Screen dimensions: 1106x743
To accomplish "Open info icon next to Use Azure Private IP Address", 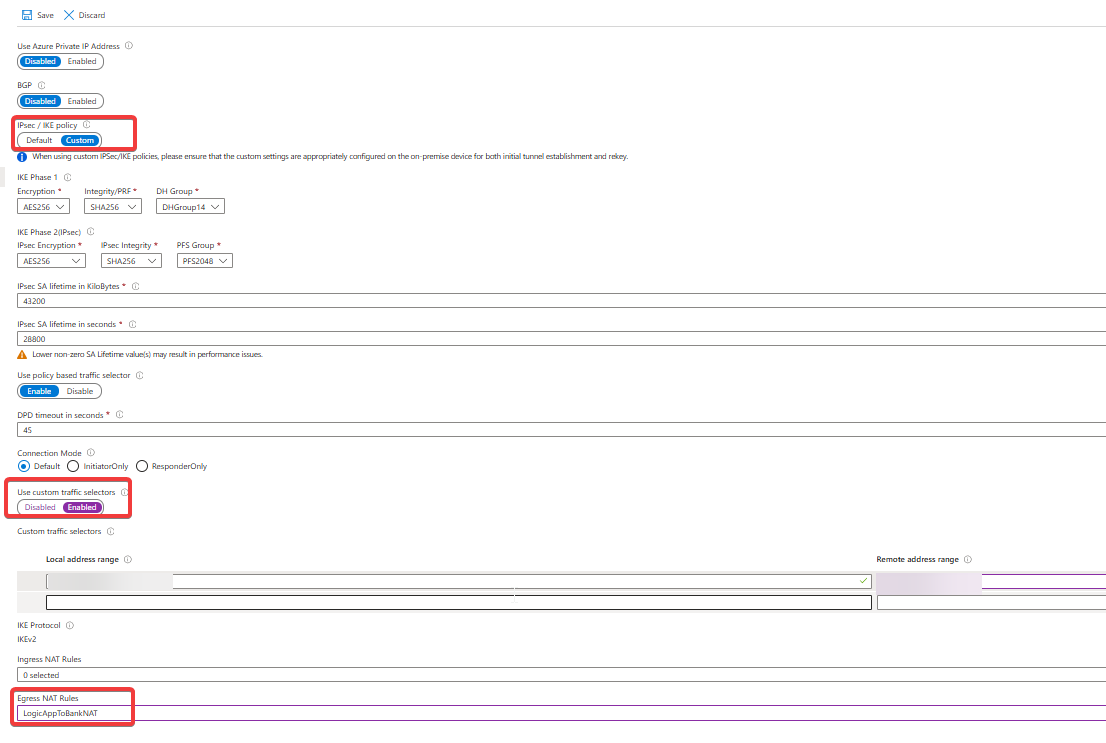I will 129,46.
